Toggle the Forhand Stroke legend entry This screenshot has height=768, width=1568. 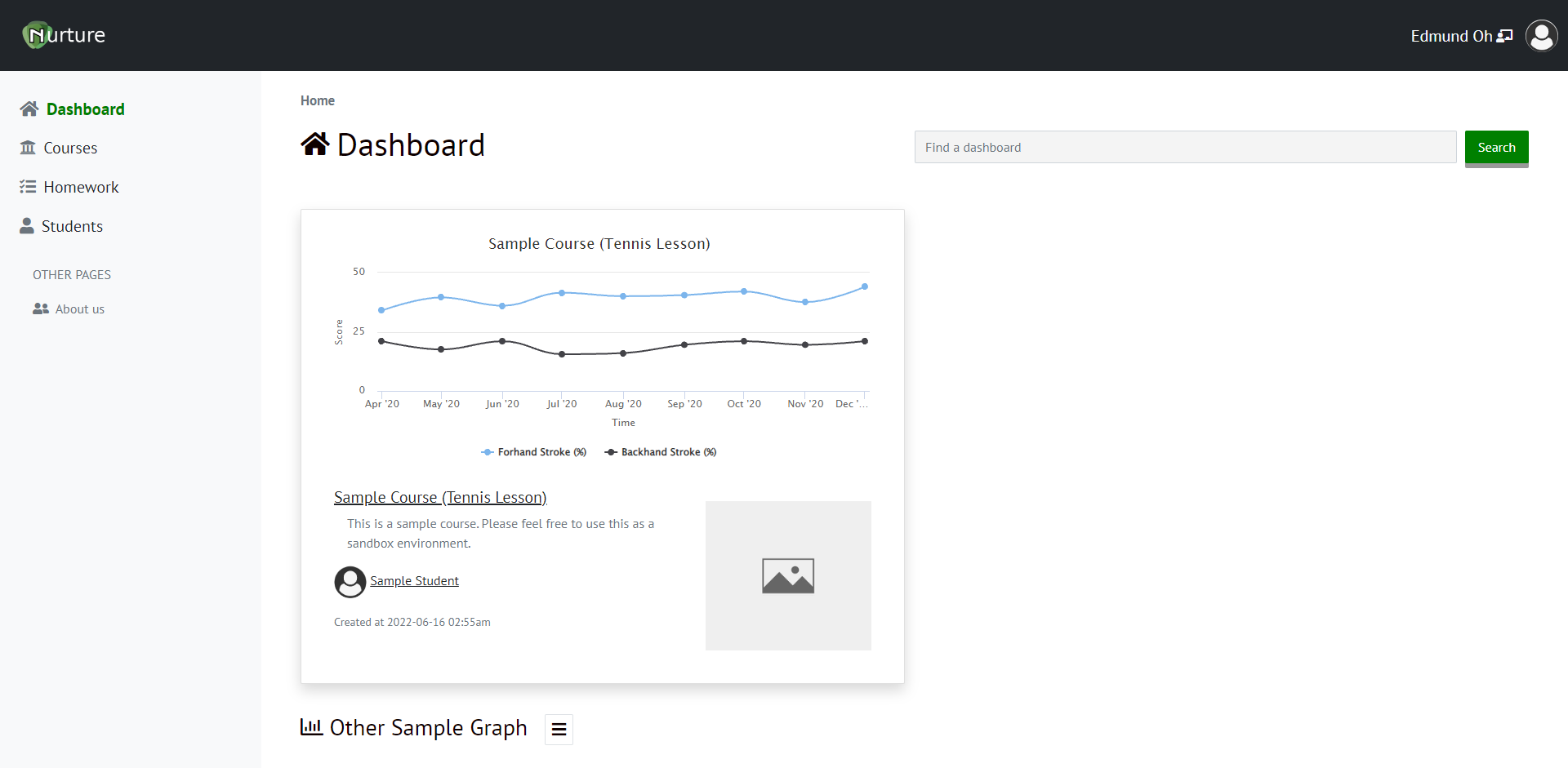533,451
